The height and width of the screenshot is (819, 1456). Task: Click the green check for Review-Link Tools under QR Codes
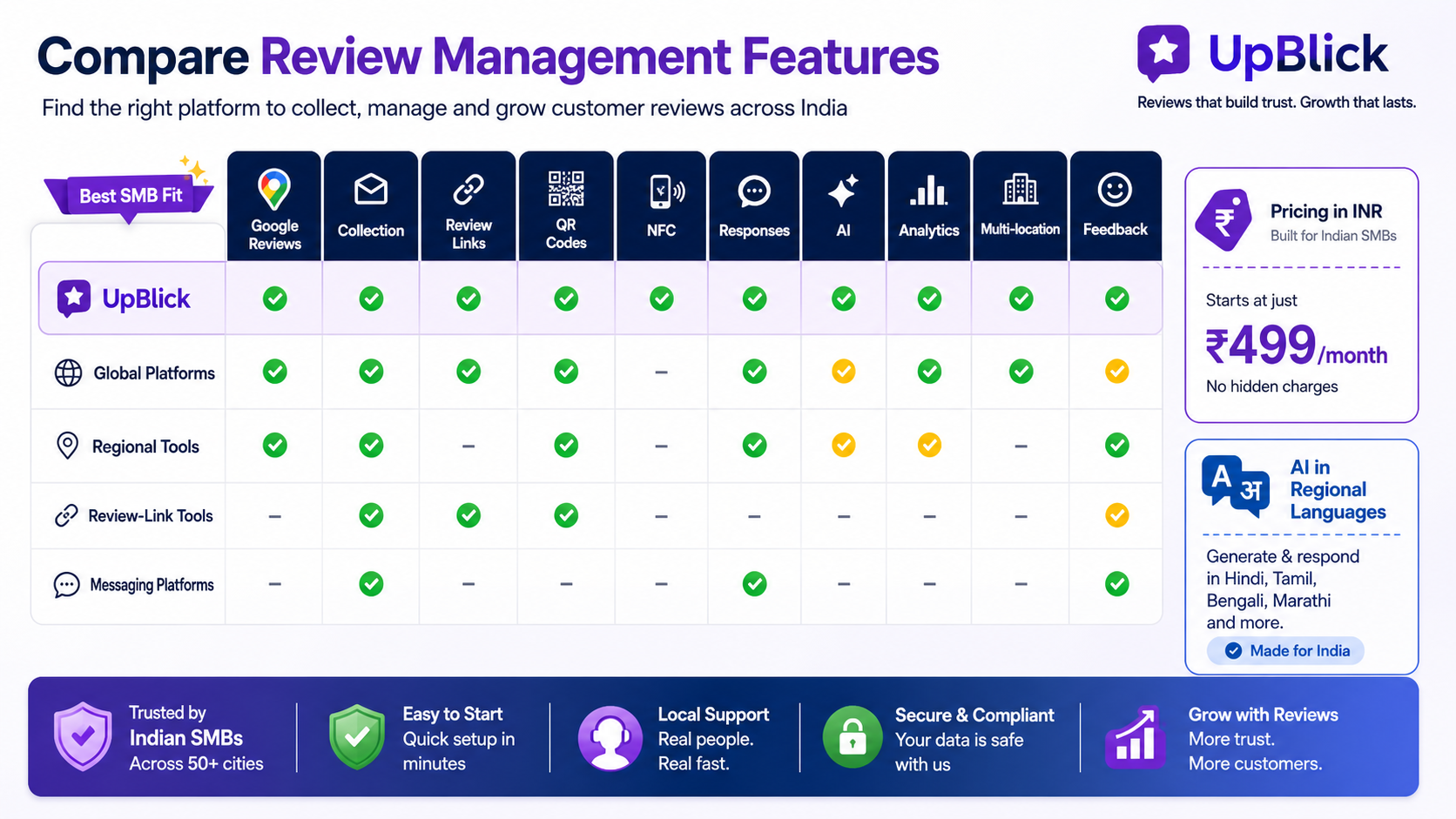tap(566, 515)
